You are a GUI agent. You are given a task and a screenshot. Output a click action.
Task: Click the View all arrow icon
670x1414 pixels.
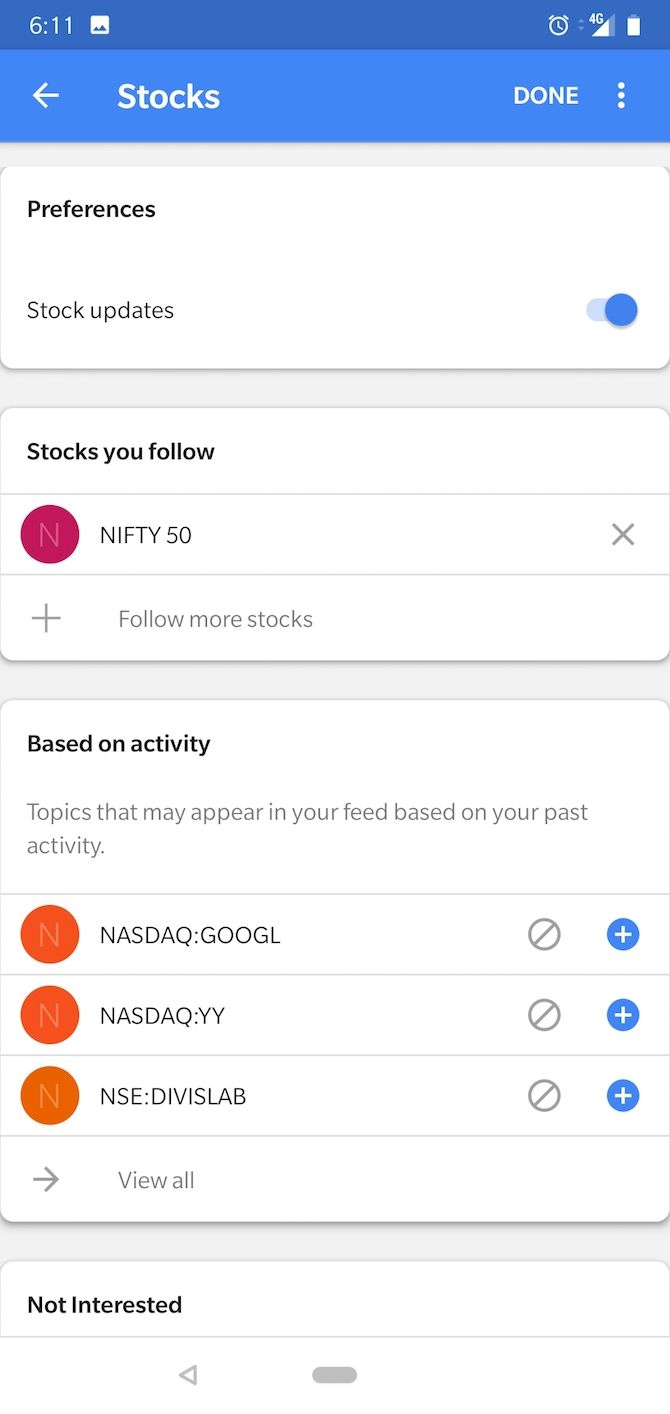coord(46,1179)
